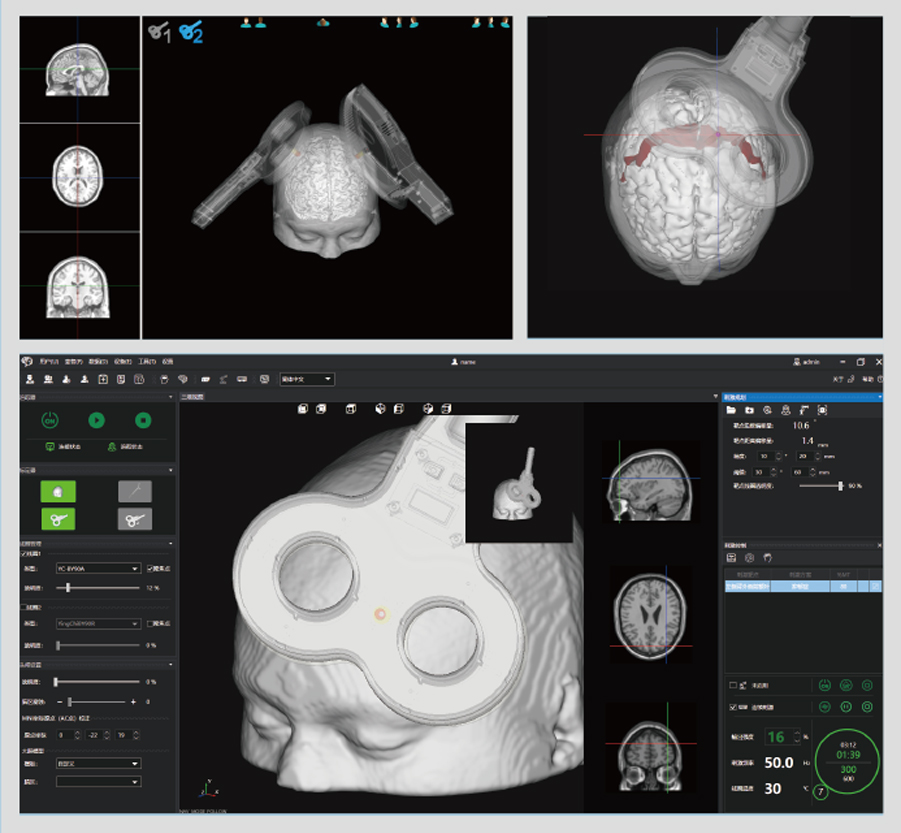901x833 pixels.
Task: Toggle the checkbox beside YC-BV90A dropdown
Action: pos(150,568)
